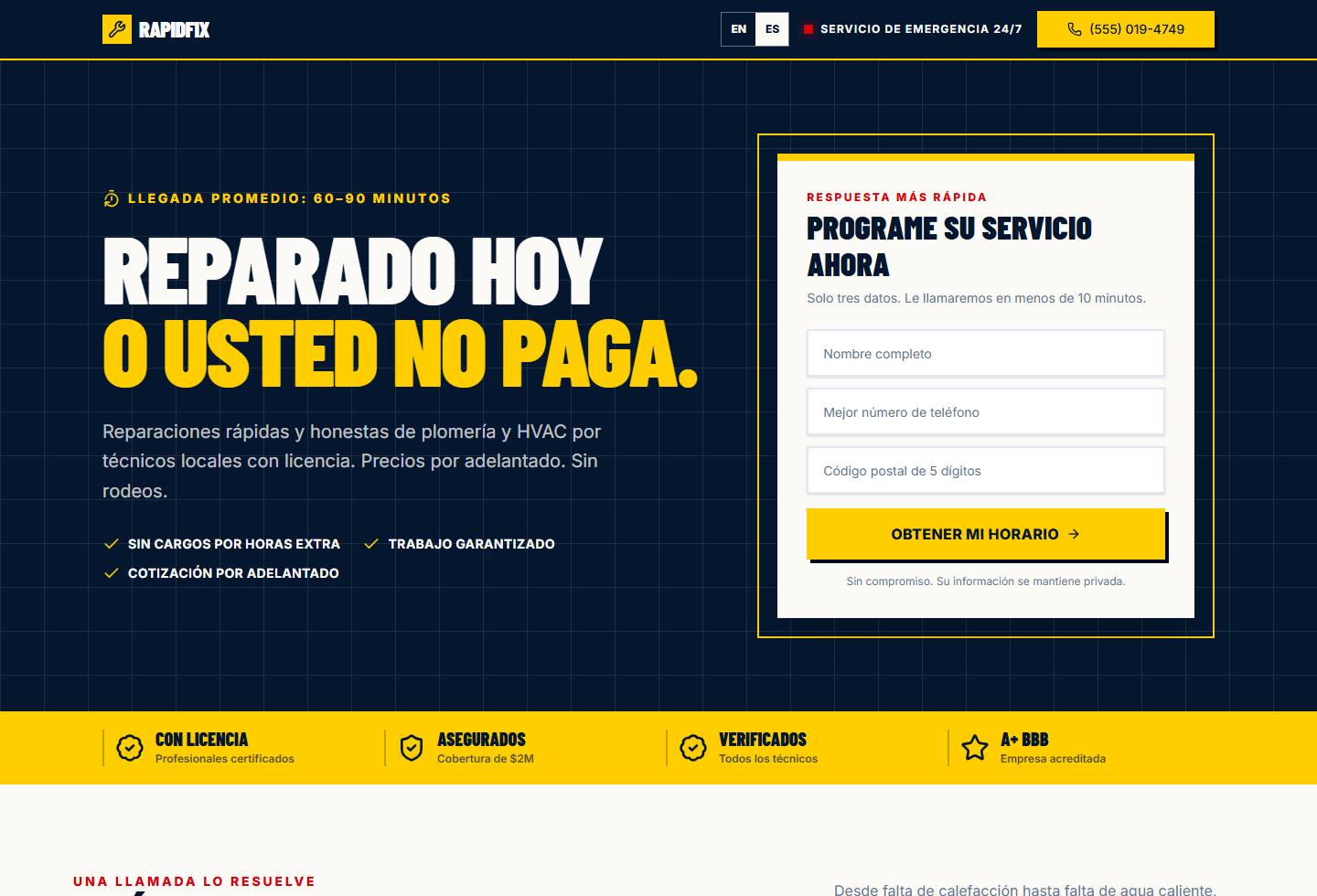Click the Verificados badge icon
The height and width of the screenshot is (896, 1317).
point(693,748)
